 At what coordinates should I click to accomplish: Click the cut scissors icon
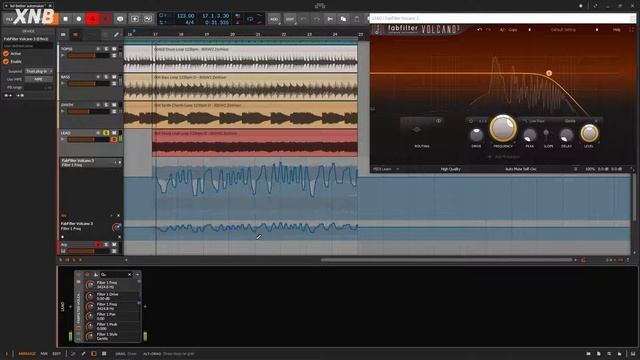tap(330, 19)
